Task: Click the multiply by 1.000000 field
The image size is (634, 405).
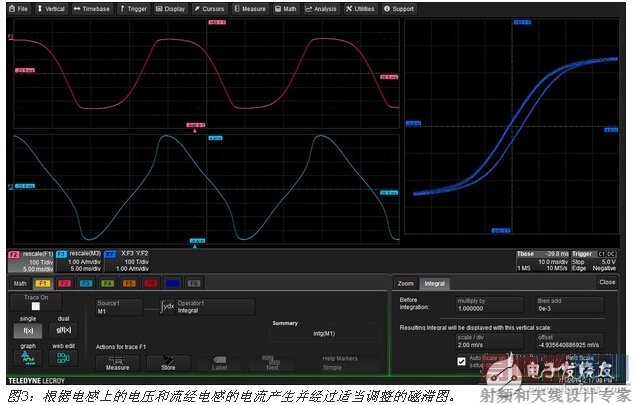Action: (x=489, y=305)
